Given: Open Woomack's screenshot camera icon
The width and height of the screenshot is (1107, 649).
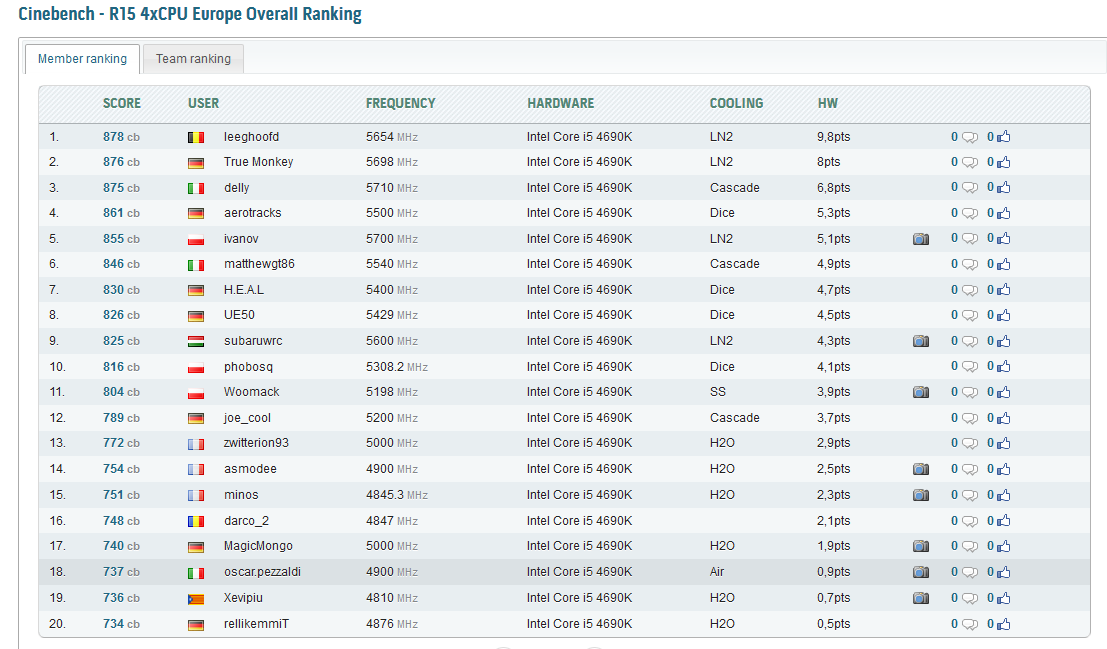Looking at the screenshot, I should 921,392.
